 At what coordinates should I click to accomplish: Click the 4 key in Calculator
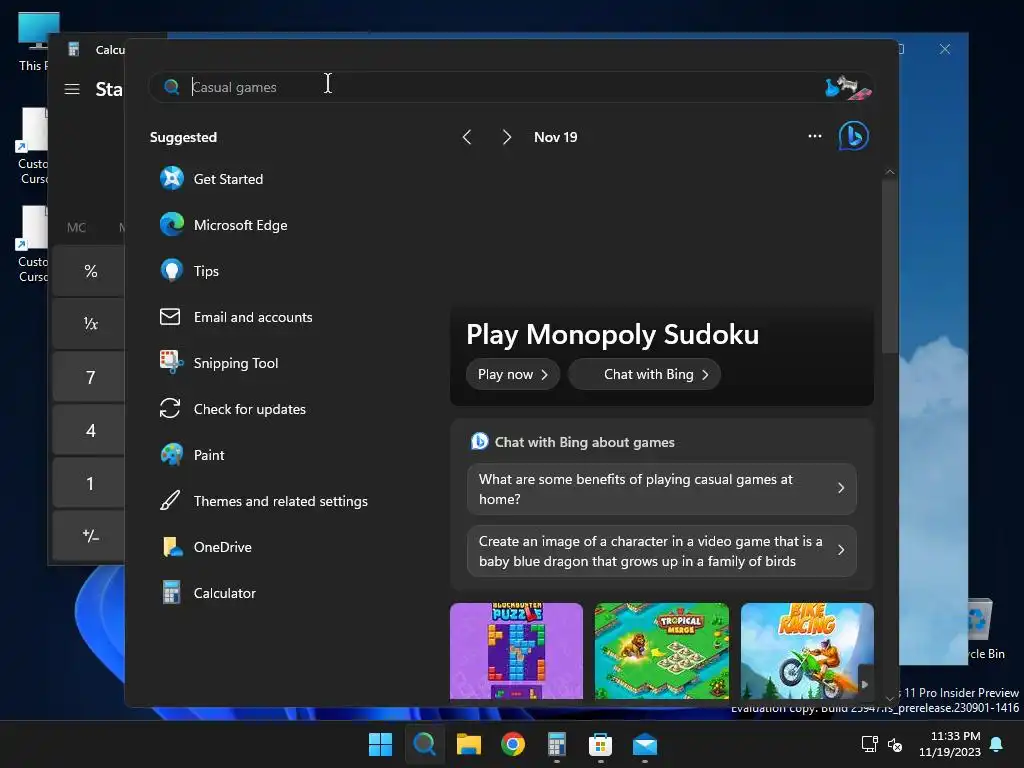pyautogui.click(x=89, y=430)
